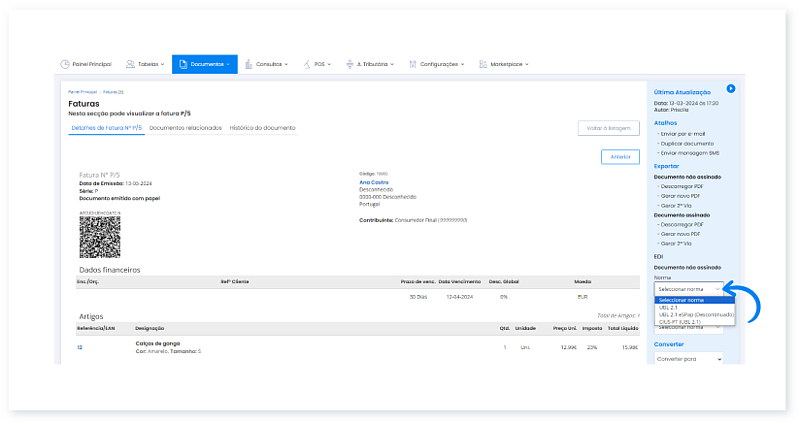Click the Voltar à listagem button
The image size is (800, 424).
click(x=609, y=128)
